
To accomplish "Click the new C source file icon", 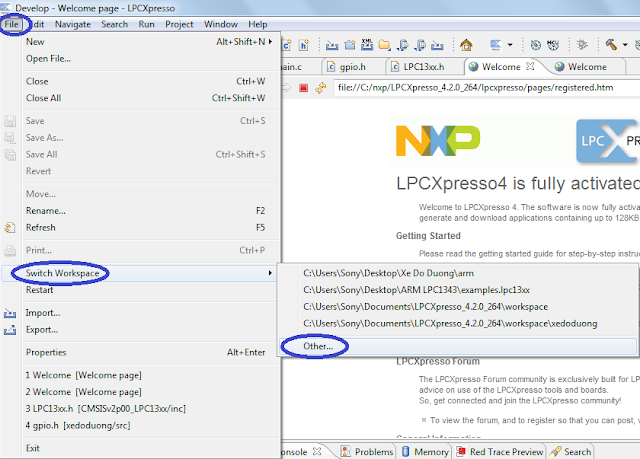I will [287, 45].
